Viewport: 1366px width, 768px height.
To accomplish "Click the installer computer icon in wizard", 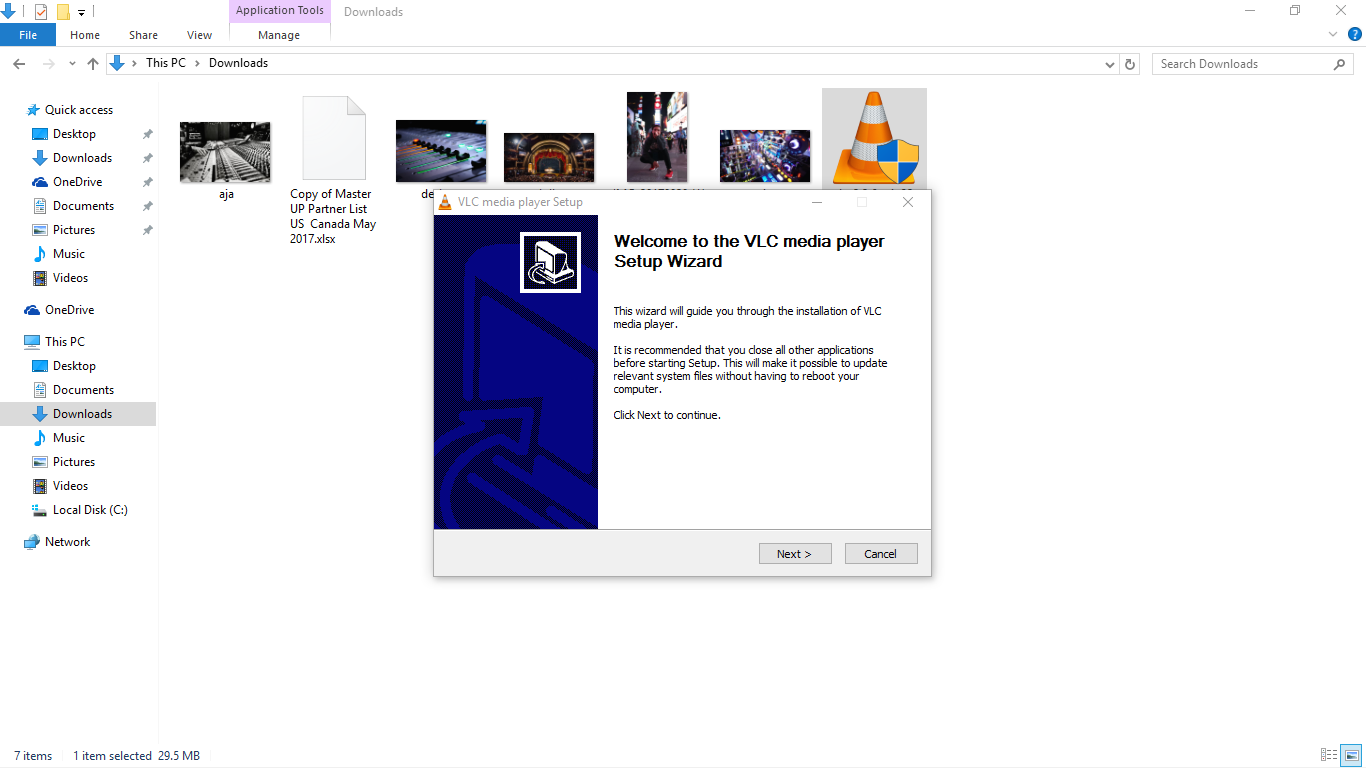I will pyautogui.click(x=550, y=262).
